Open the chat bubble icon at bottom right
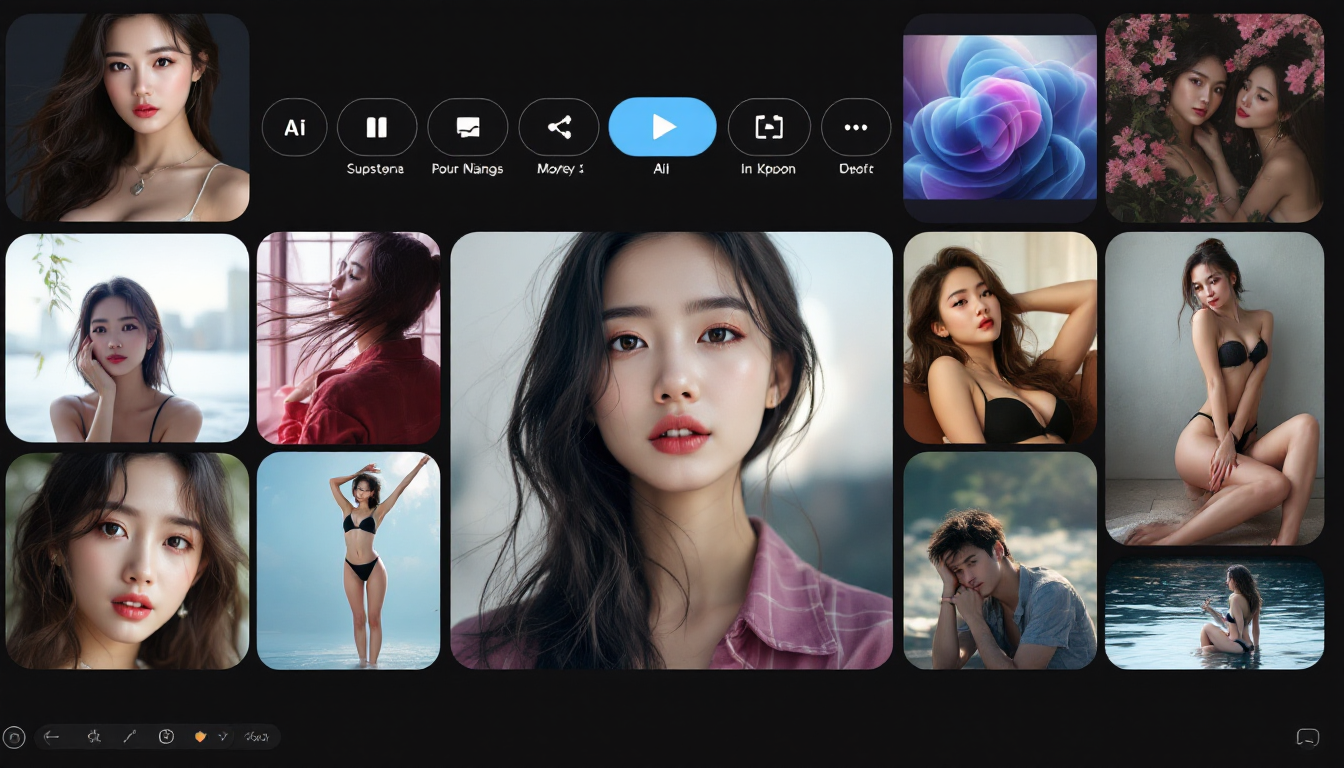The width and height of the screenshot is (1344, 768). click(x=1307, y=737)
